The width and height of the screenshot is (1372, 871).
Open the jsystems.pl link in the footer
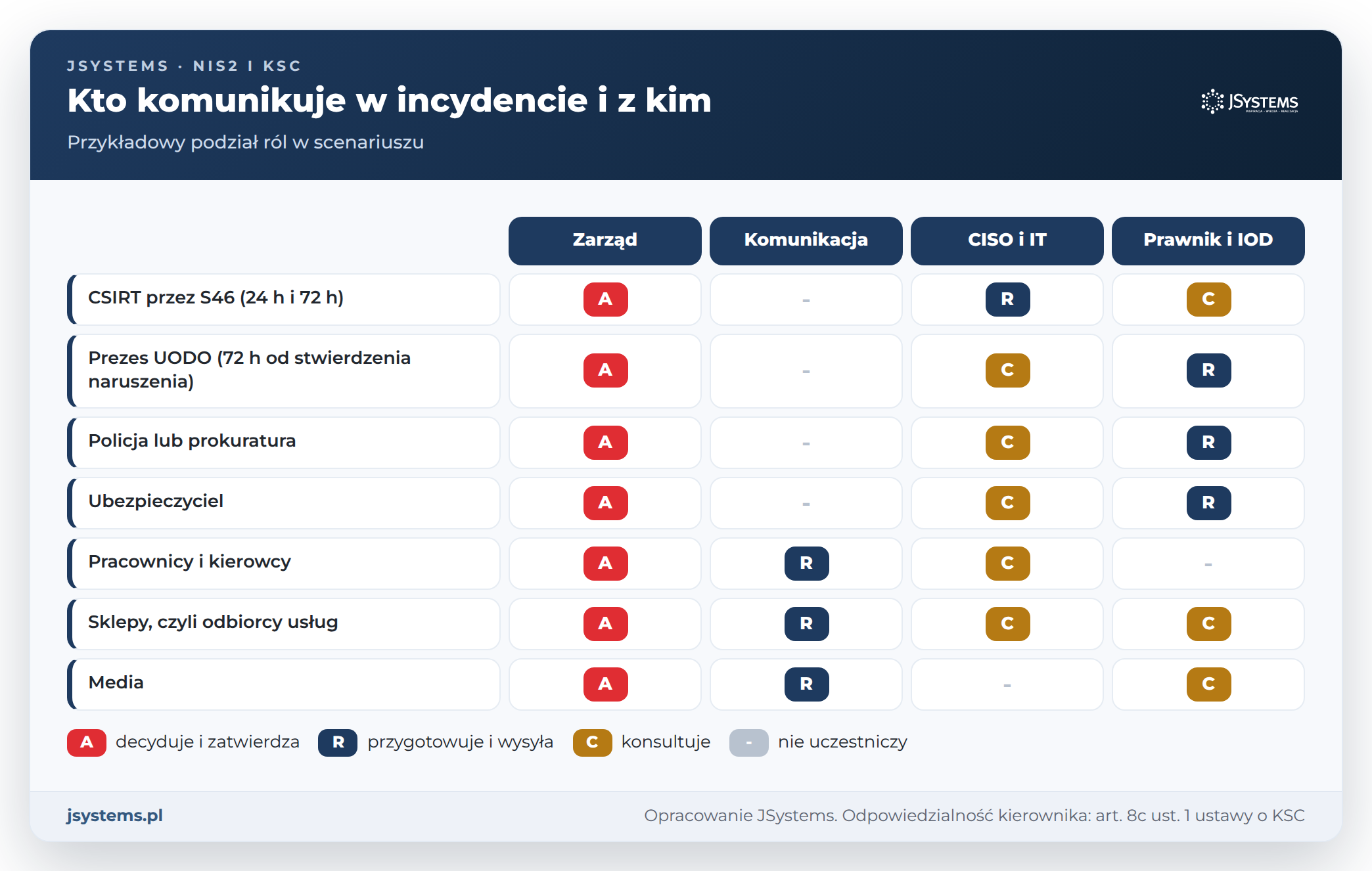coord(115,815)
